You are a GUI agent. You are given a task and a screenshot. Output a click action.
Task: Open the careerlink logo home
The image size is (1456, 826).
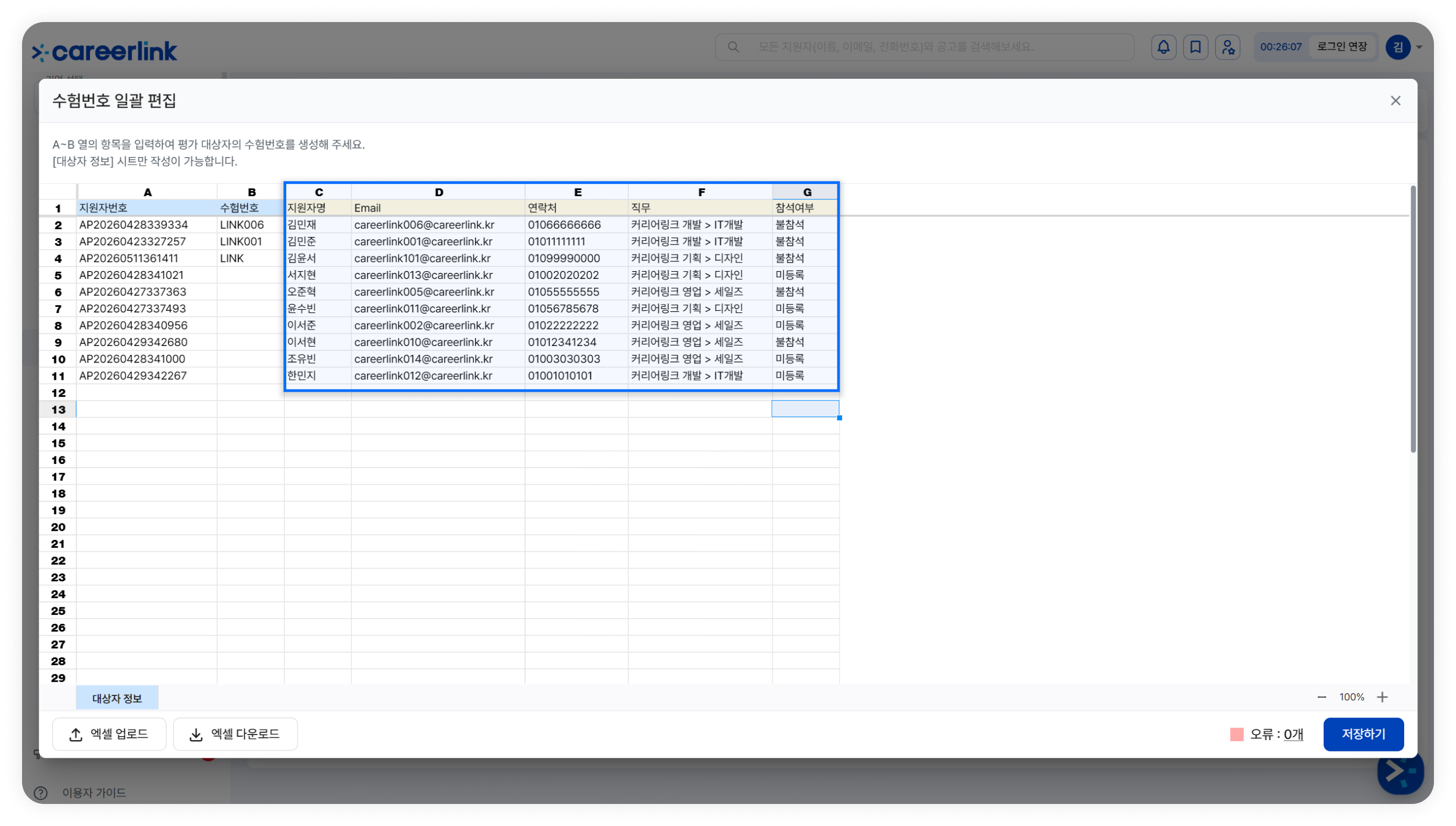(x=104, y=52)
